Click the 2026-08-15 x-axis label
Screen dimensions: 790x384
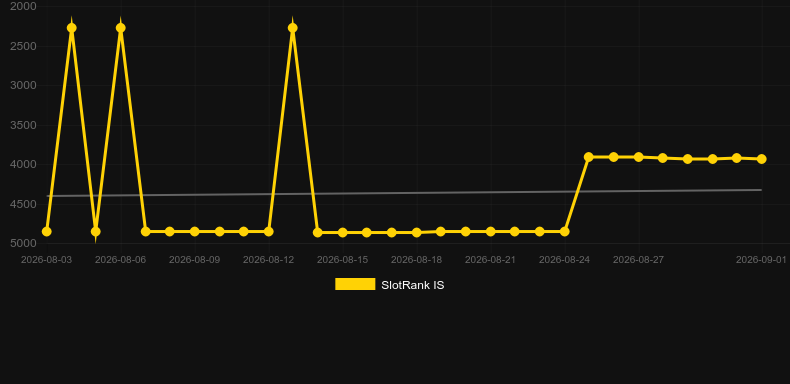(343, 260)
